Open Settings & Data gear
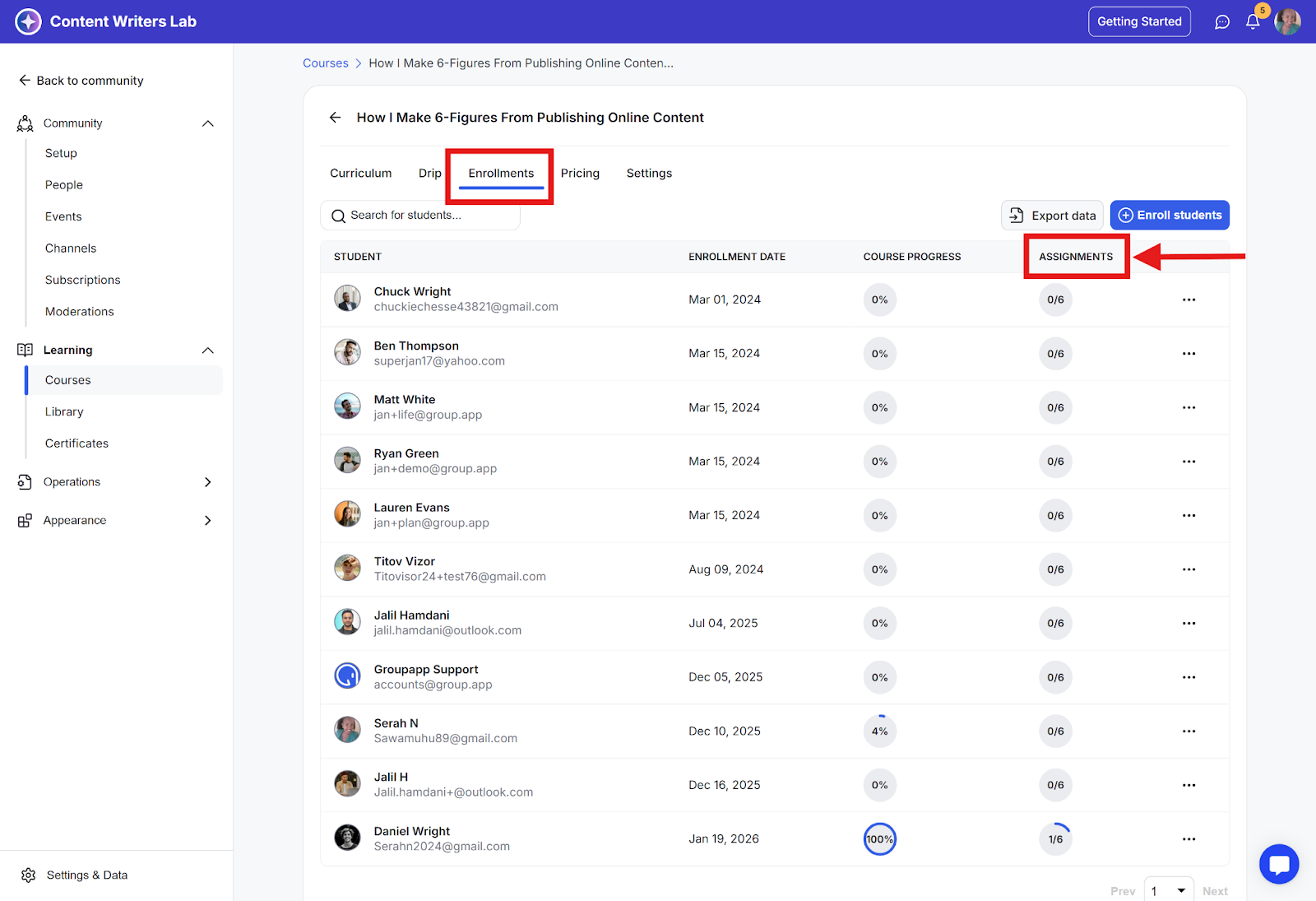 29,875
